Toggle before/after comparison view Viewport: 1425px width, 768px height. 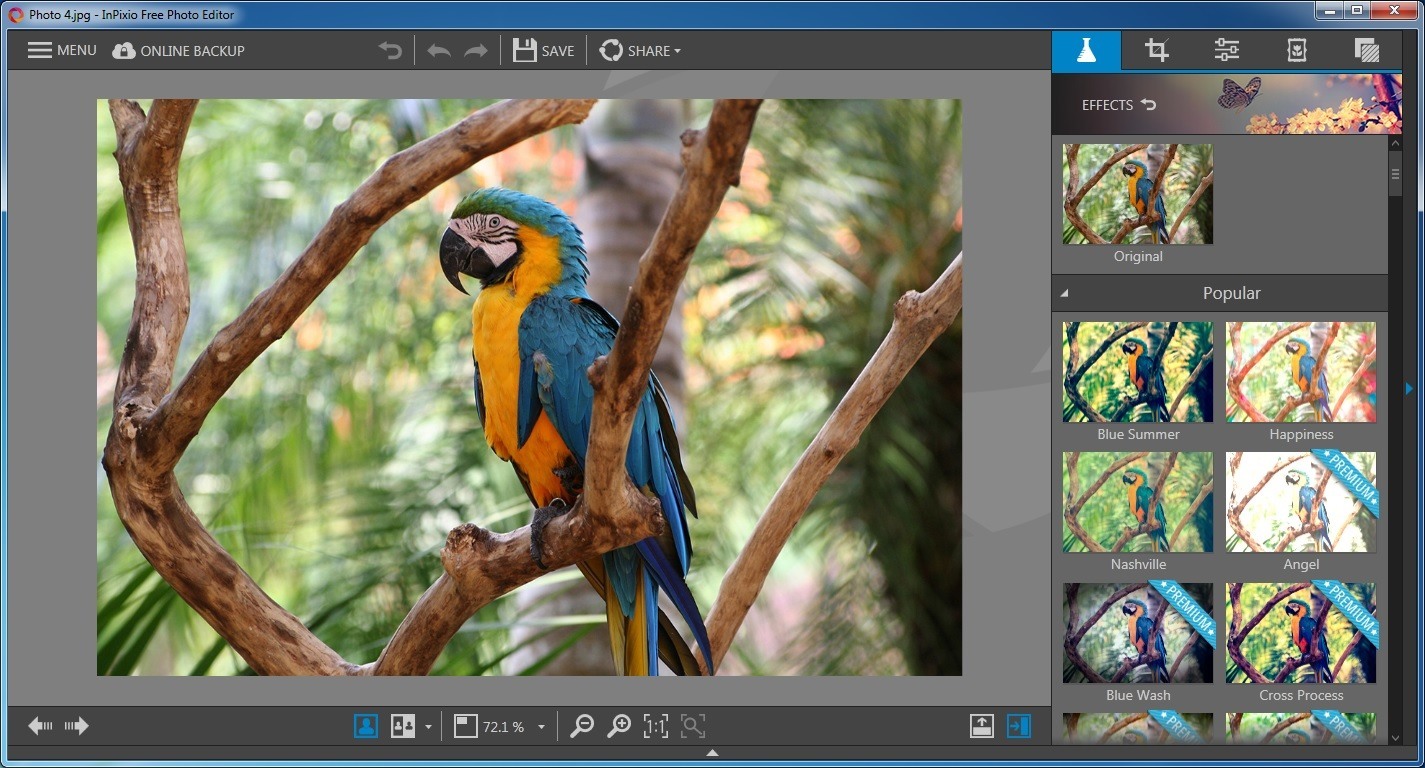pos(403,726)
